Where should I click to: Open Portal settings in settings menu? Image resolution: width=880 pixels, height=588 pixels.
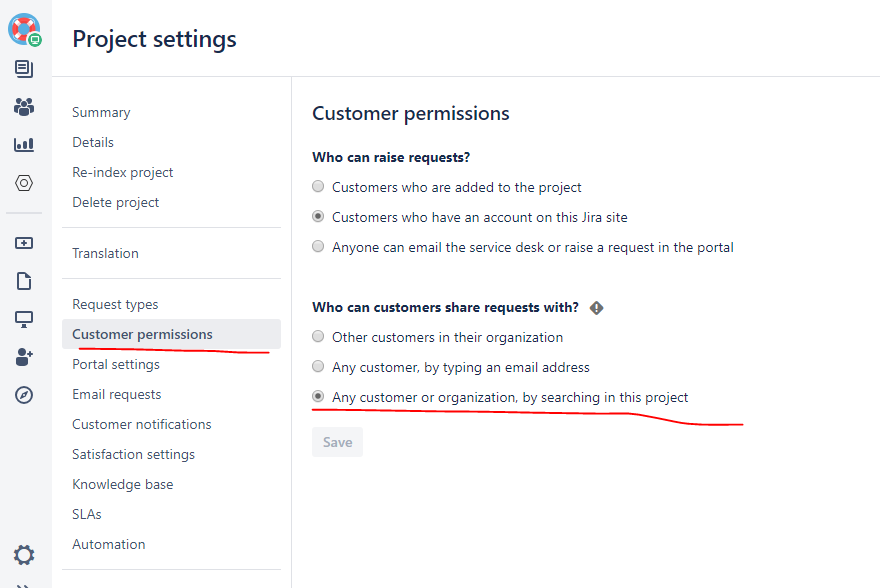116,364
